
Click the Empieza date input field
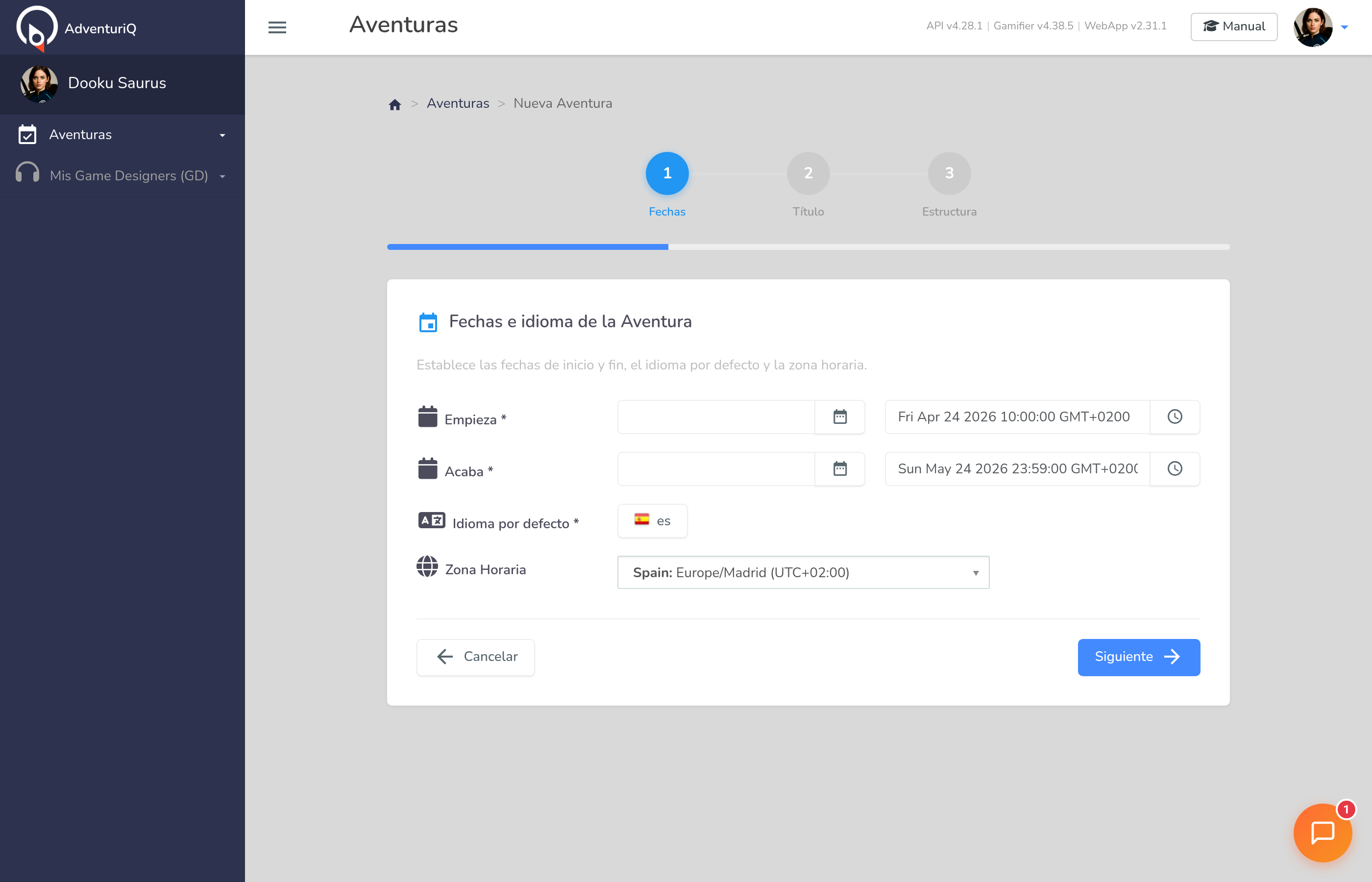pos(716,417)
